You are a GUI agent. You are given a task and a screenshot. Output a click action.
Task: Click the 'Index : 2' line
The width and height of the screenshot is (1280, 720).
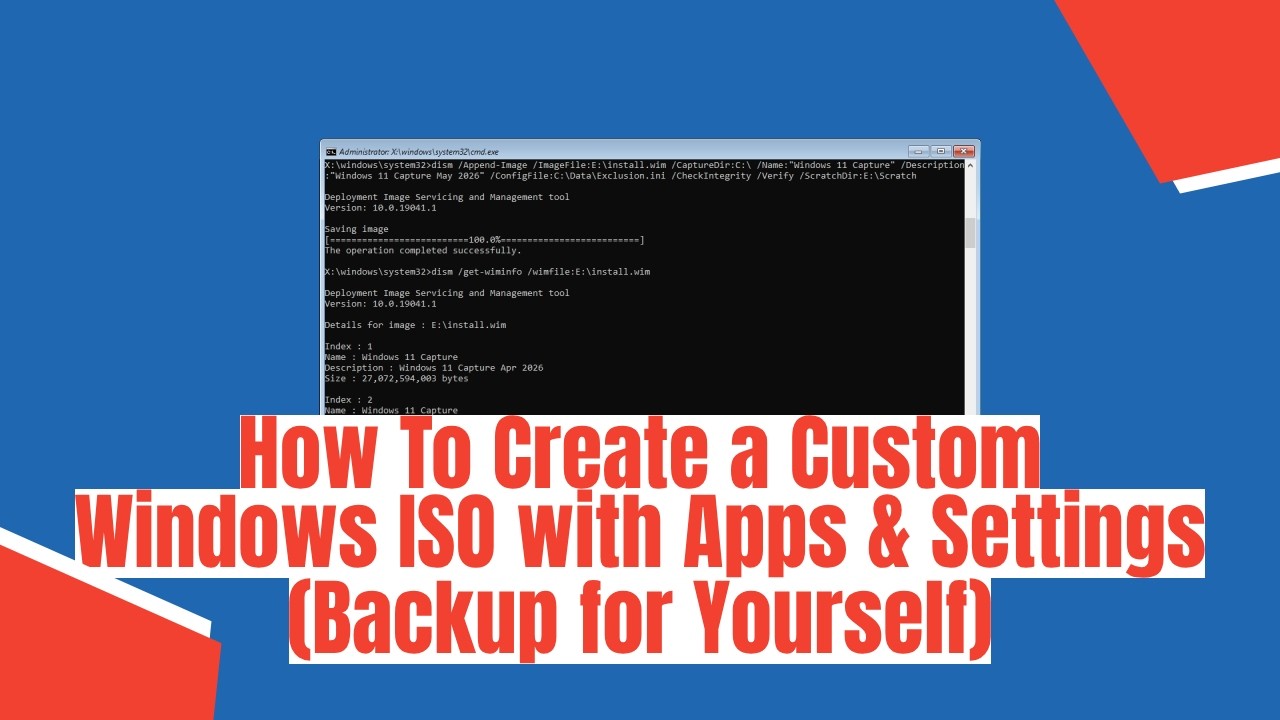[x=348, y=400]
